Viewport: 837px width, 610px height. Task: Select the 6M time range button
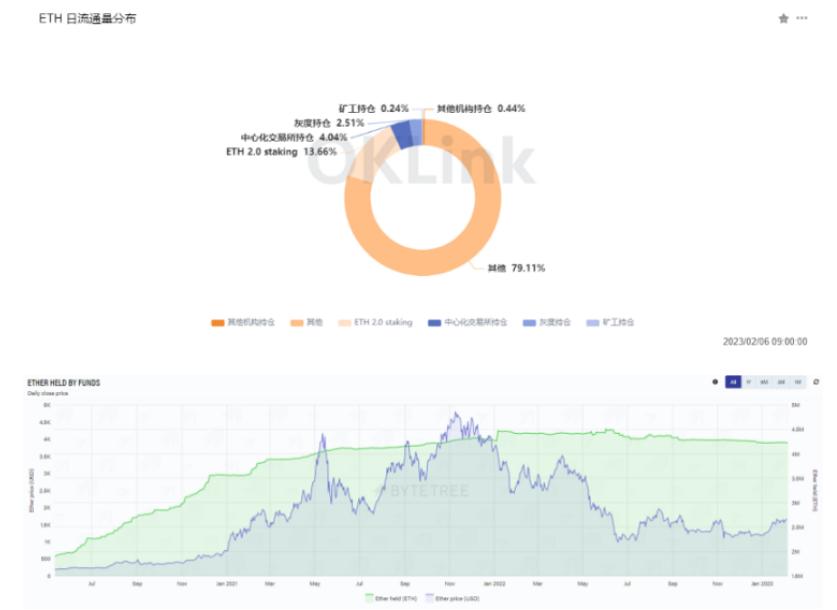tap(765, 382)
